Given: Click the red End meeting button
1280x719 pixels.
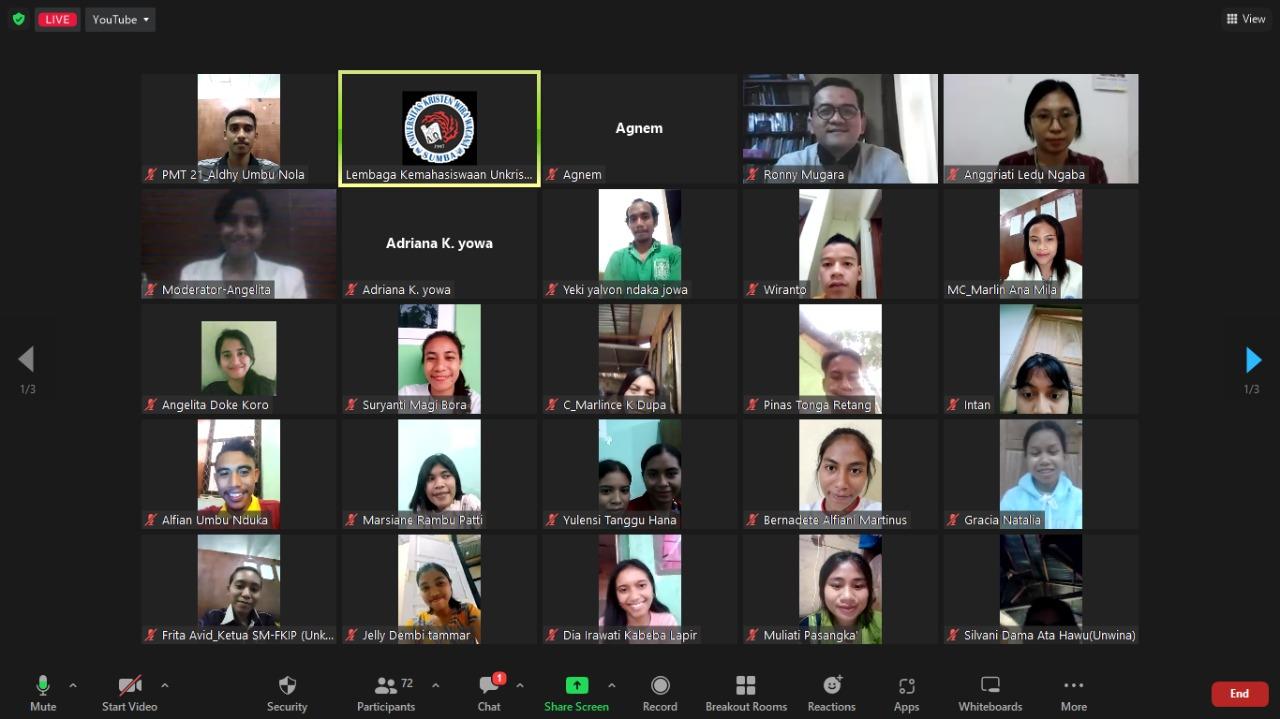Looking at the screenshot, I should (1239, 693).
